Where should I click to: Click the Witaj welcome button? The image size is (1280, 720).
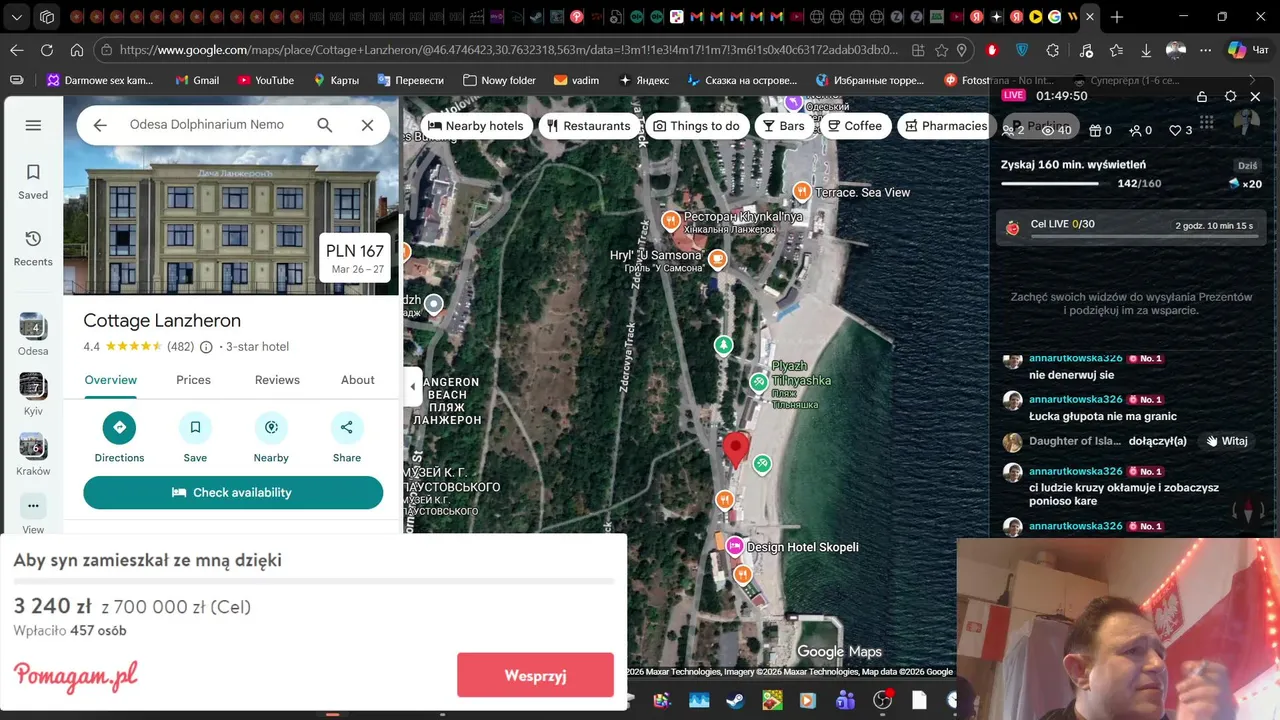point(1226,441)
